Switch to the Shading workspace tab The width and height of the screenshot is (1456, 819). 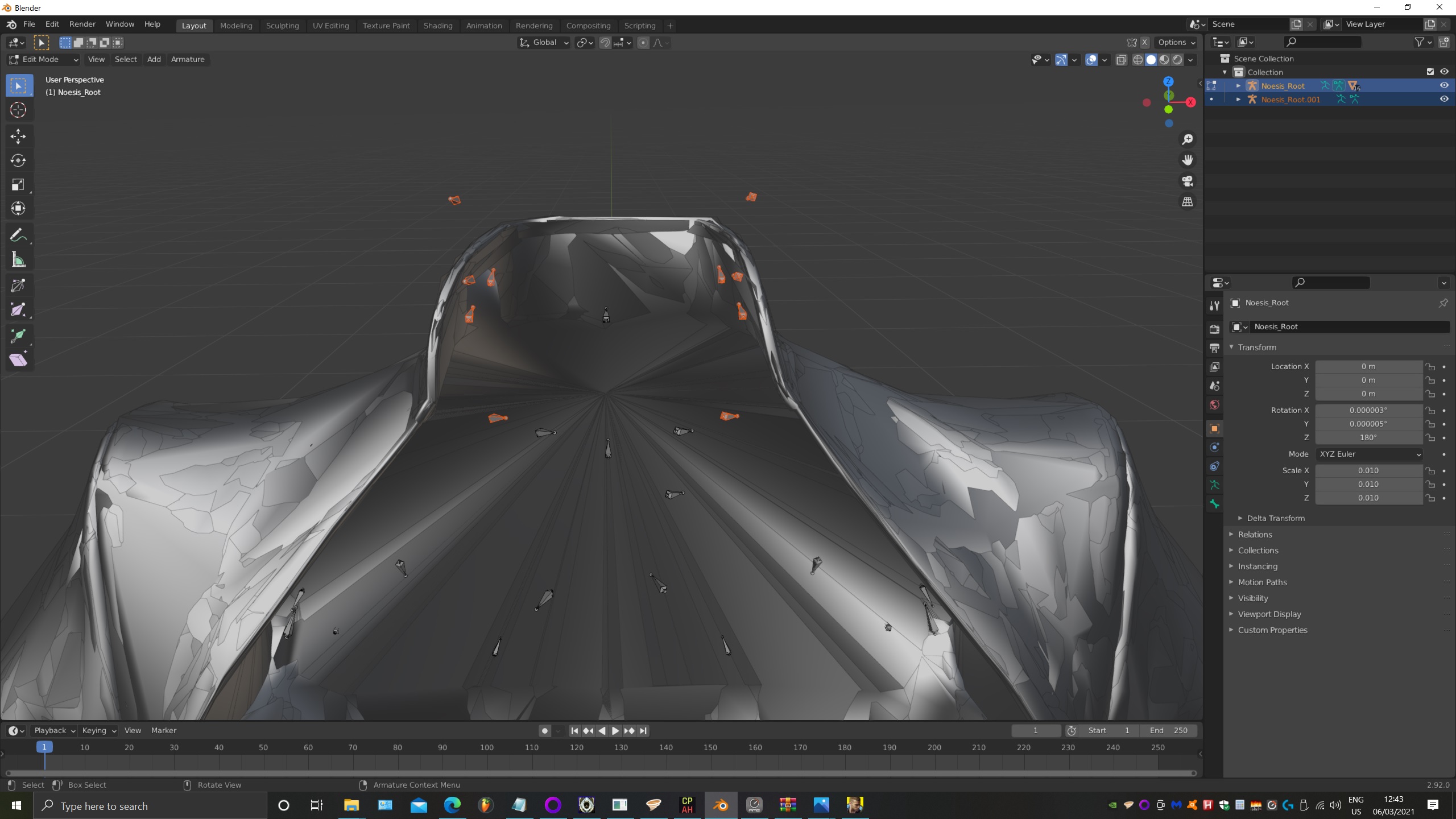[x=438, y=26]
